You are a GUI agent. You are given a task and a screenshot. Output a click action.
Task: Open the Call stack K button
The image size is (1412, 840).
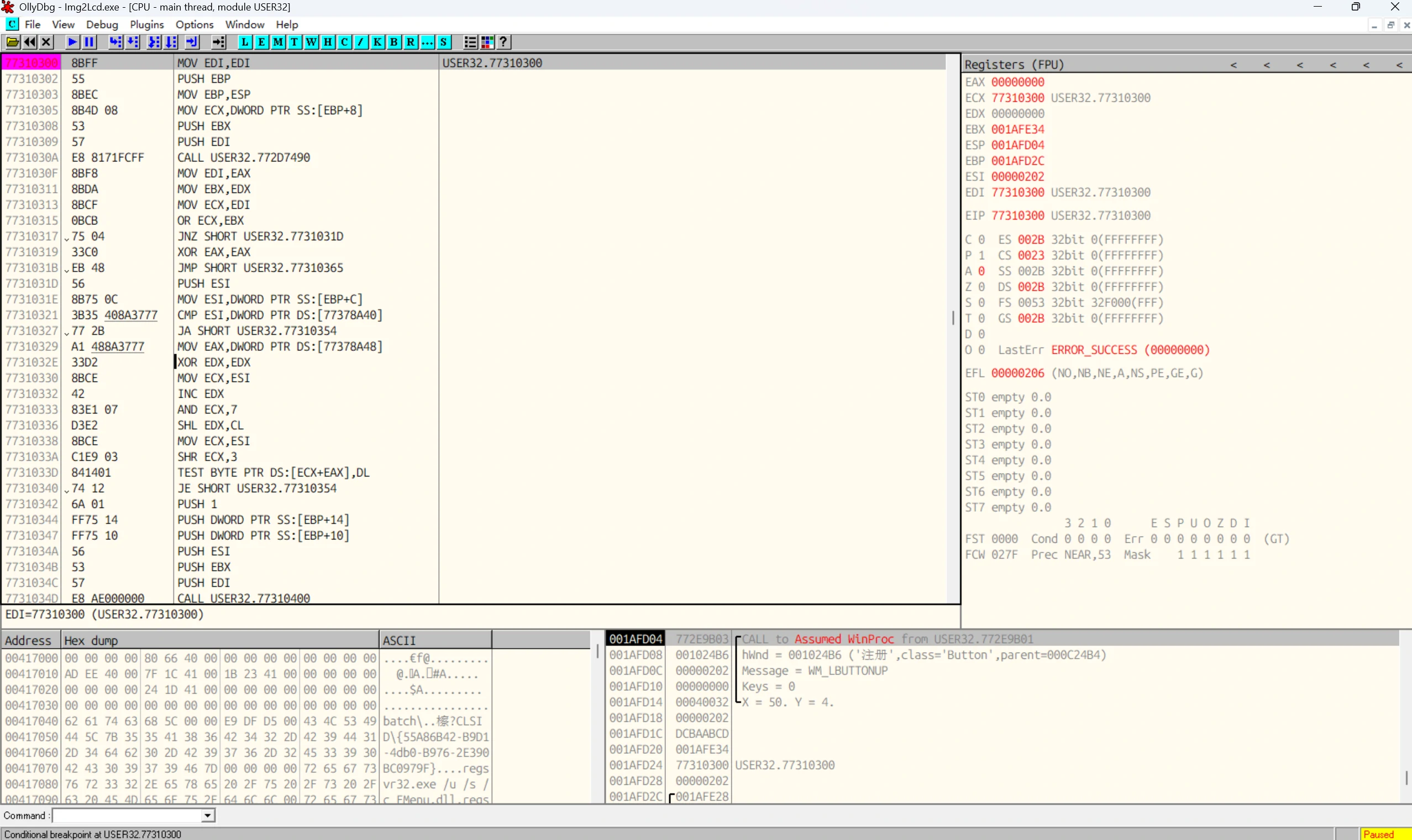(377, 42)
